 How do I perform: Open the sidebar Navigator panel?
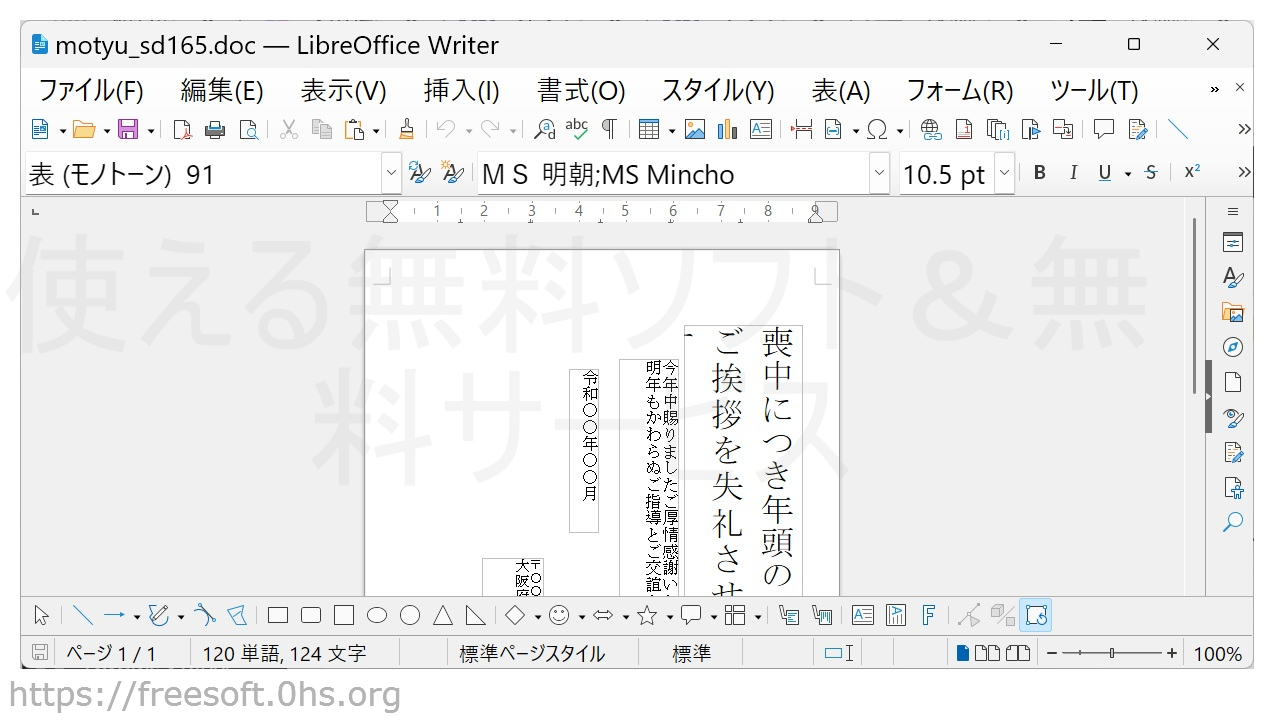(x=1233, y=347)
